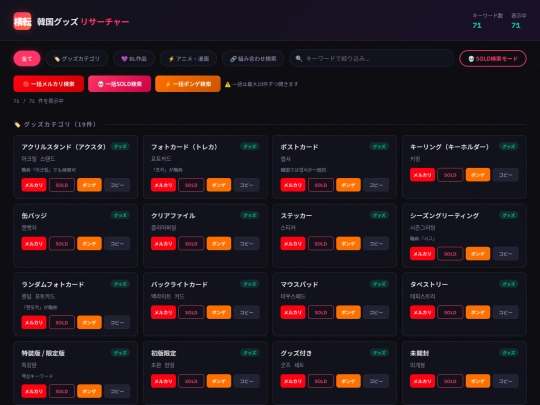This screenshot has height=405, width=540.
Task: Click ボンゲ on 缶バッジ card
Action: point(90,243)
